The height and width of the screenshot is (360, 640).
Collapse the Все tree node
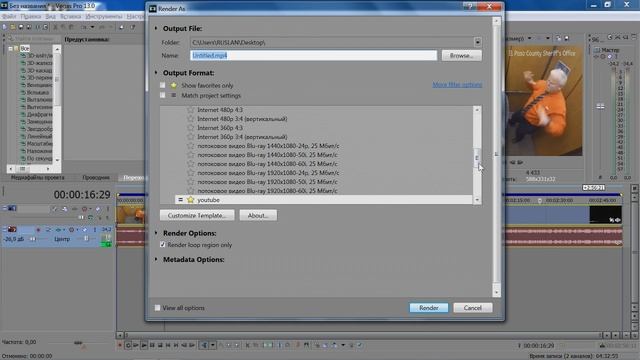pyautogui.click(x=11, y=49)
